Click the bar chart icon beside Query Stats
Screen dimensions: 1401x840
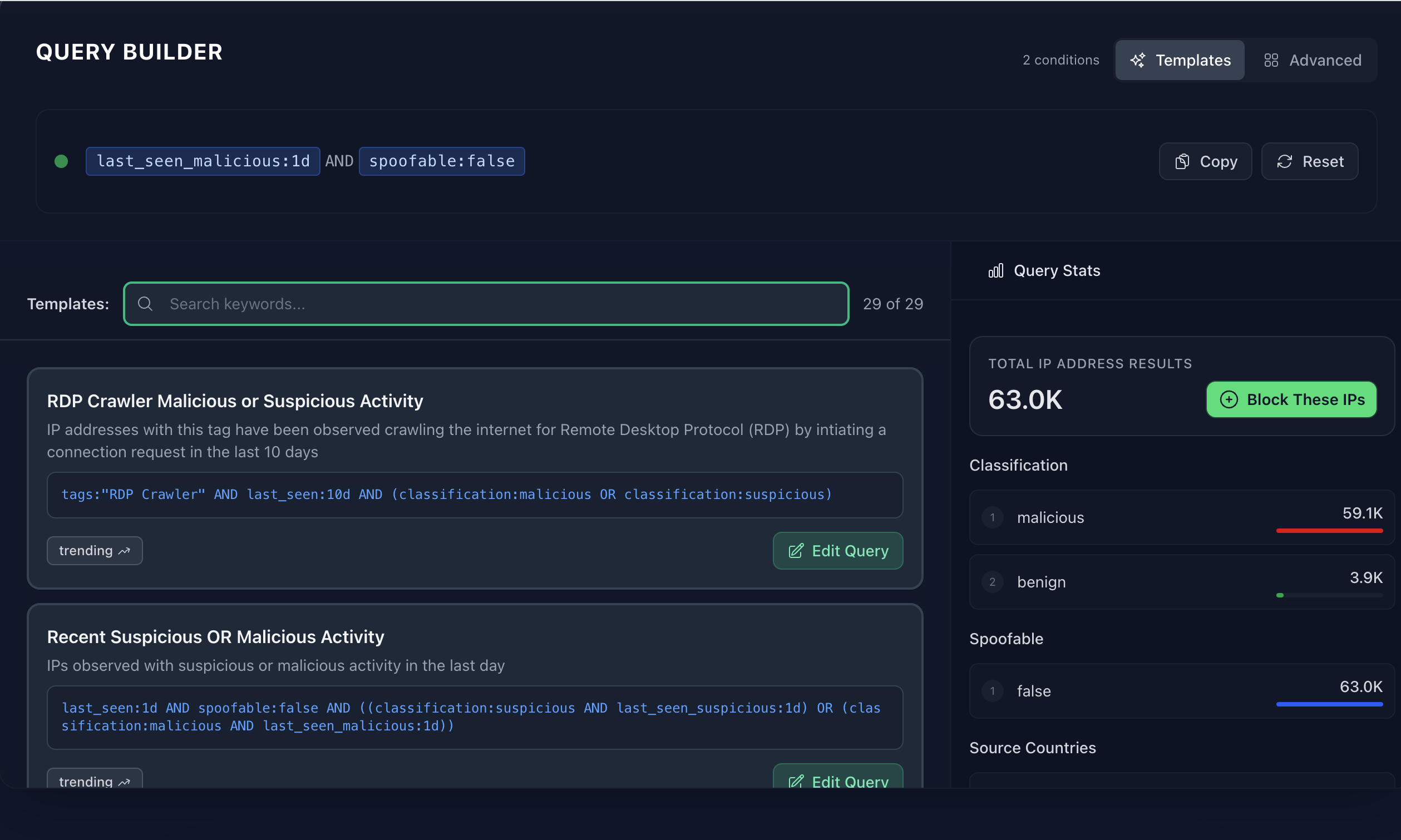[996, 270]
